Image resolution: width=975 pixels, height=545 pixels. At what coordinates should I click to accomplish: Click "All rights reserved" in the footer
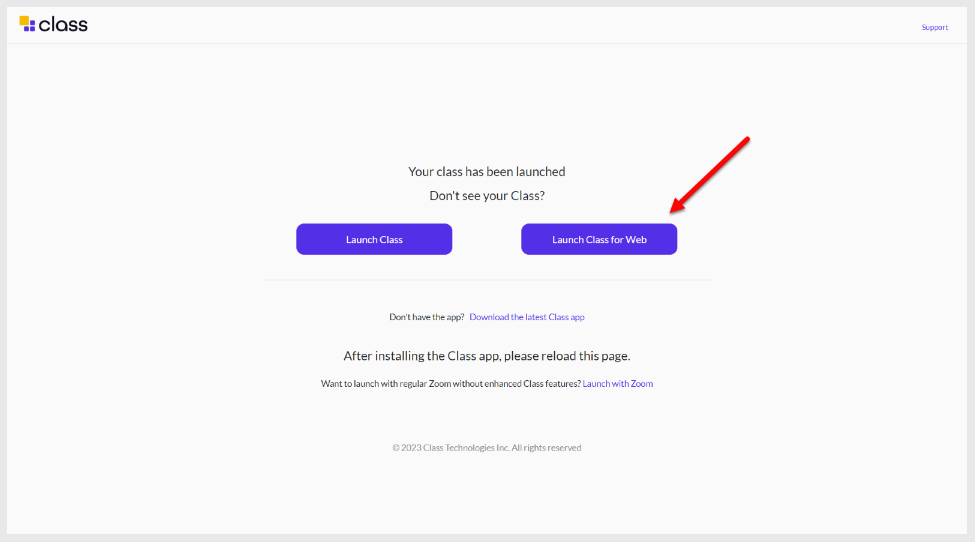546,448
